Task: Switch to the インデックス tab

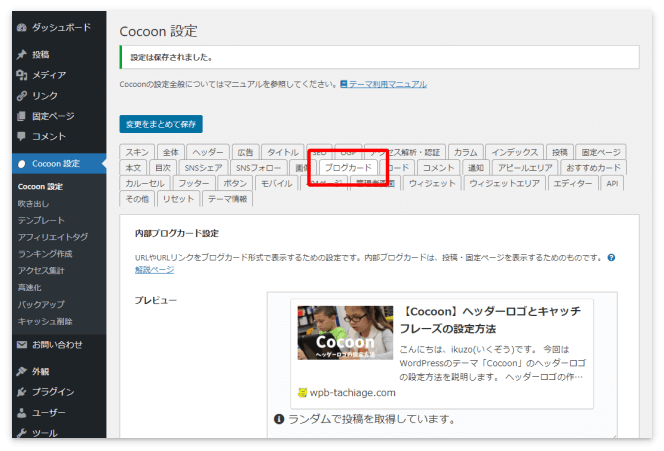Action: [515, 152]
